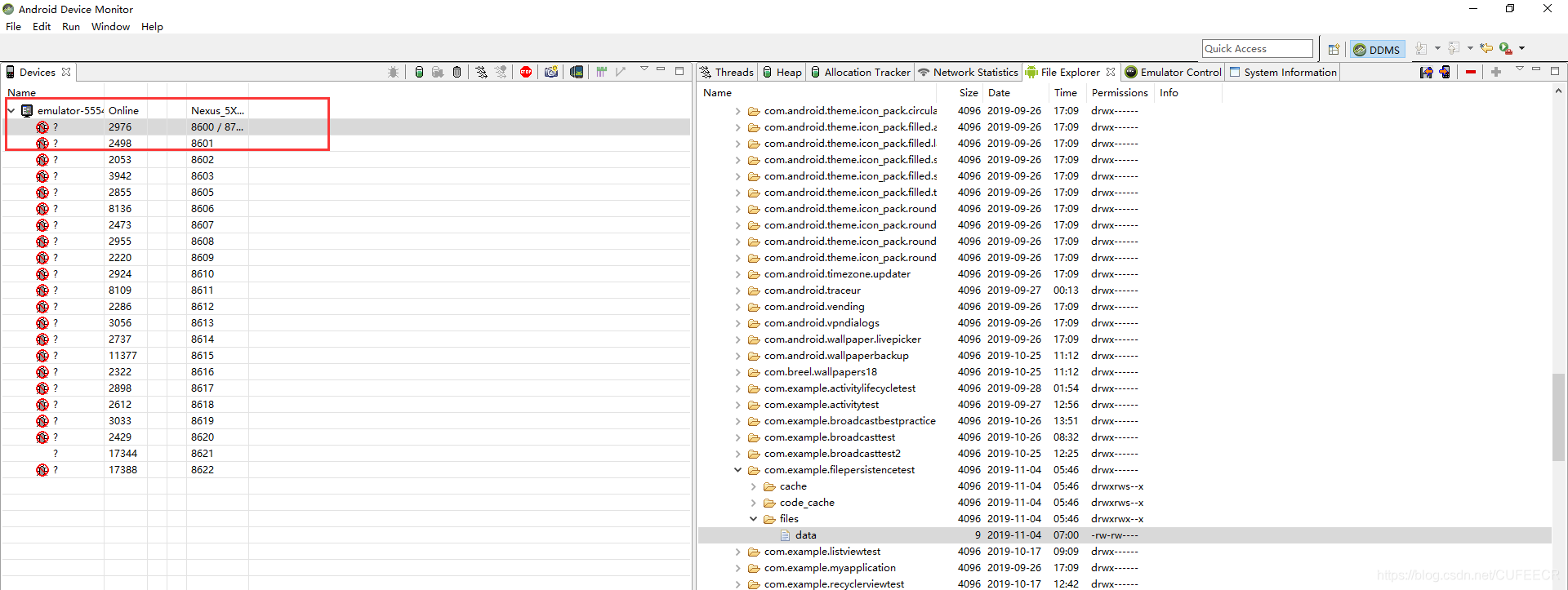Expand the cache folder
The height and width of the screenshot is (590, 1568).
tap(753, 486)
